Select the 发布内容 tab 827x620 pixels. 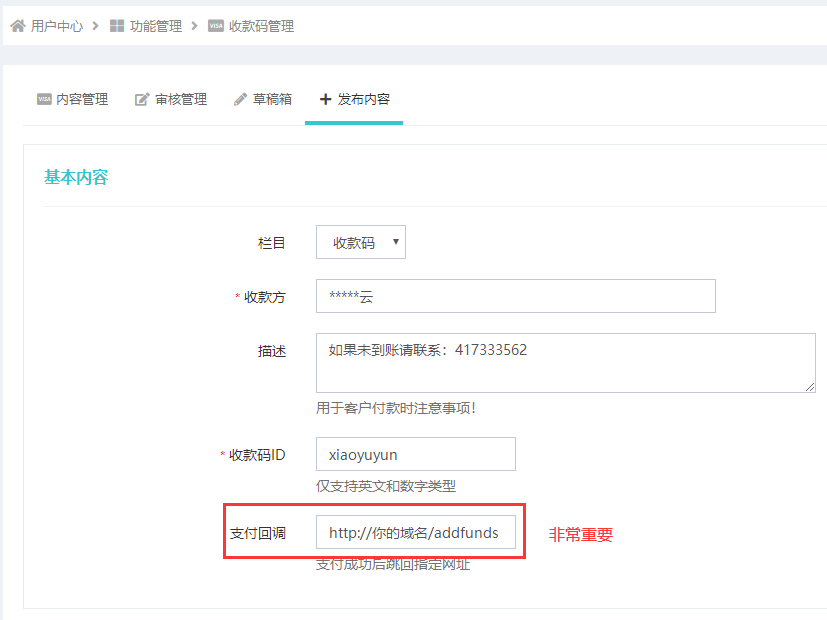[x=354, y=99]
